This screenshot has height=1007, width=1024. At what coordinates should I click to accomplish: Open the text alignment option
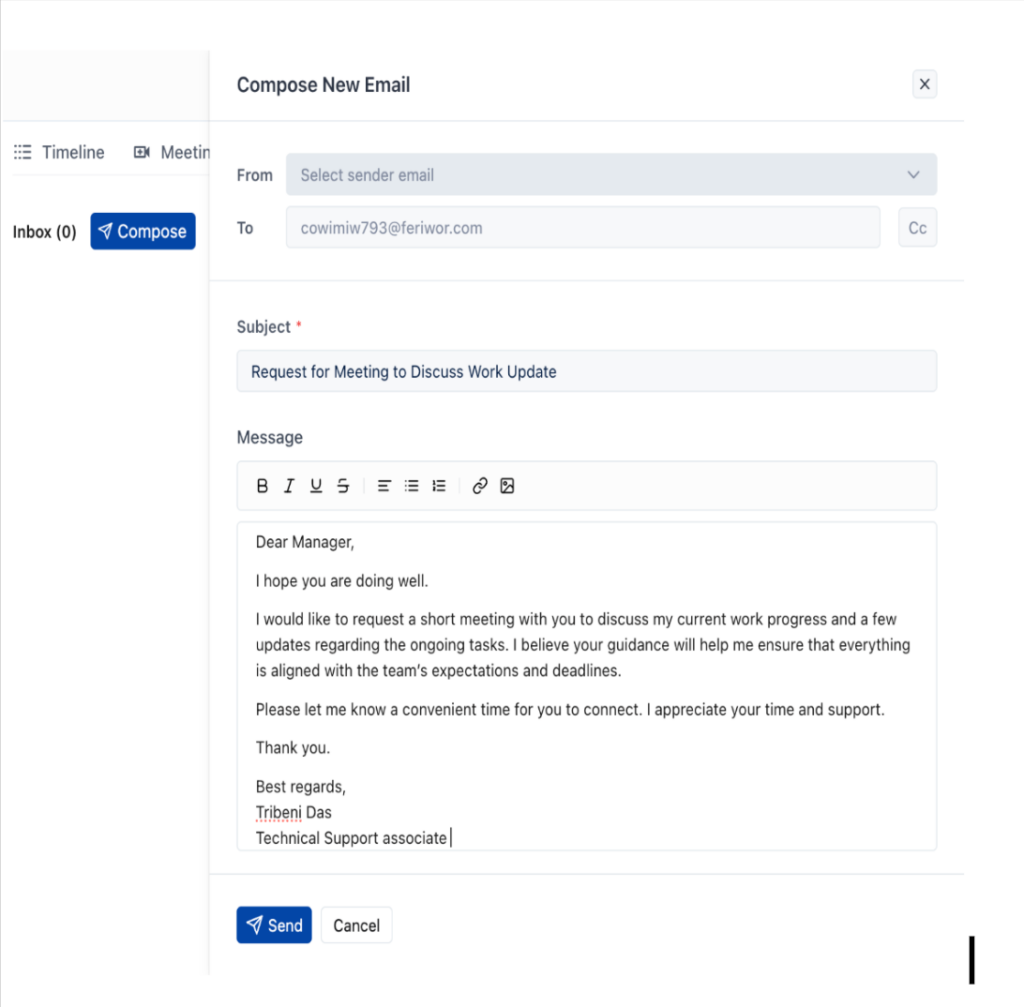[x=383, y=485]
